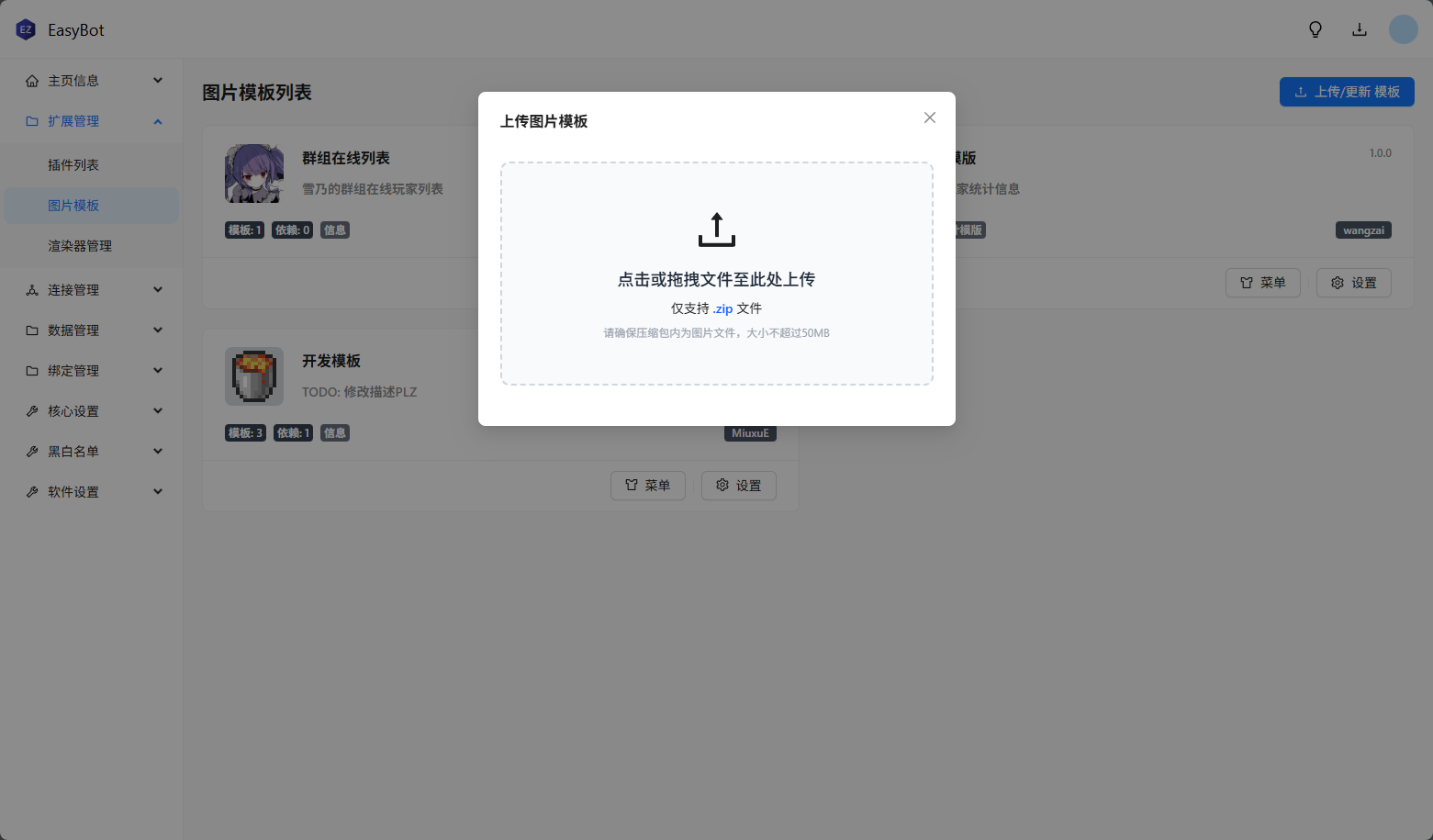The height and width of the screenshot is (840, 1433).
Task: Close the upload template dialog
Action: (x=929, y=118)
